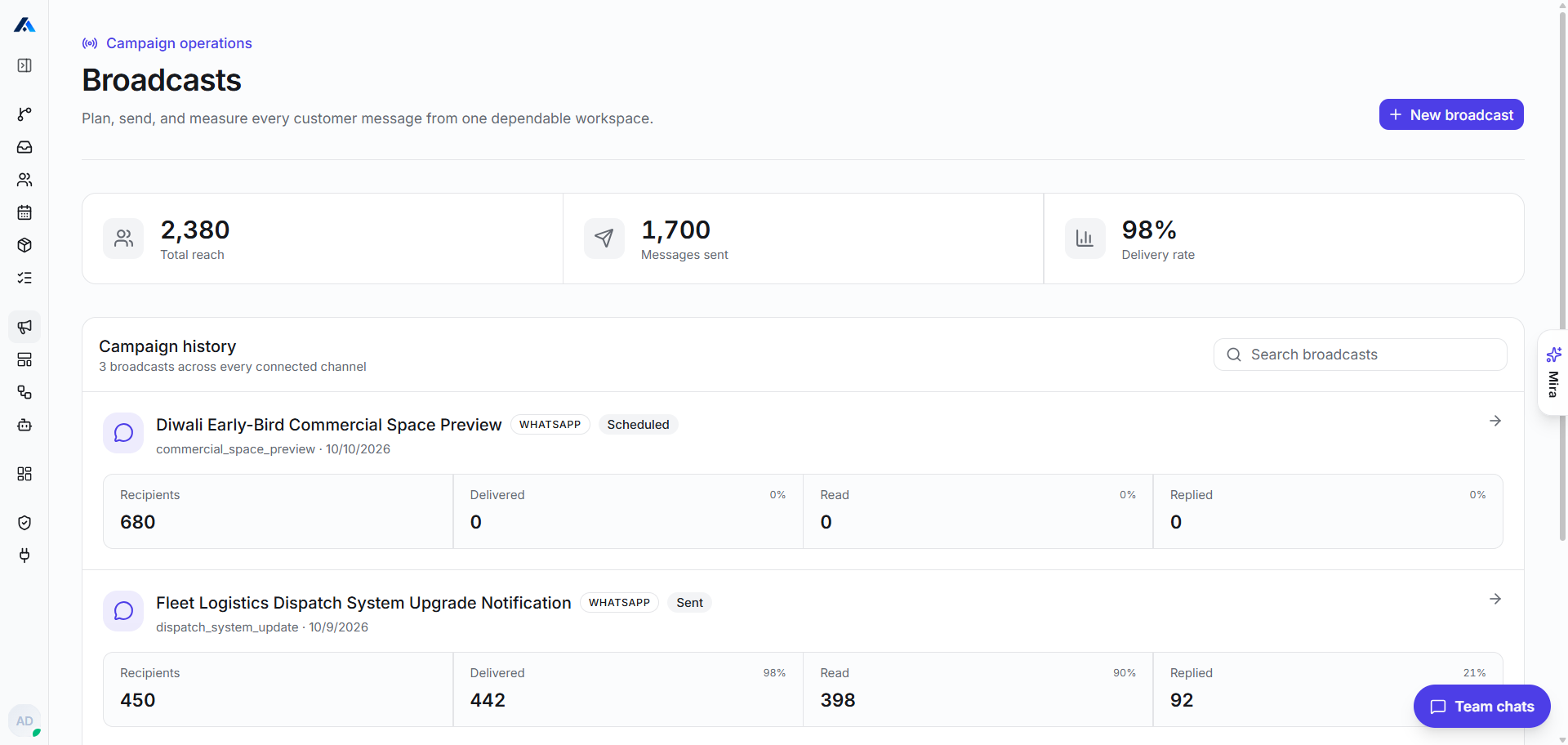Open Fleet Logistics Dispatch System Upgrade Notification title
The width and height of the screenshot is (1568, 745).
pos(363,603)
